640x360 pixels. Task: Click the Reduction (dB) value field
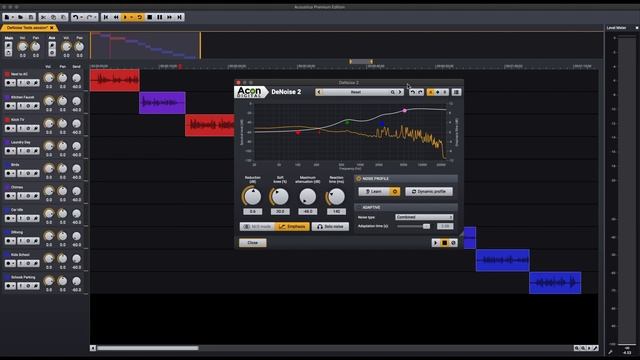253,211
